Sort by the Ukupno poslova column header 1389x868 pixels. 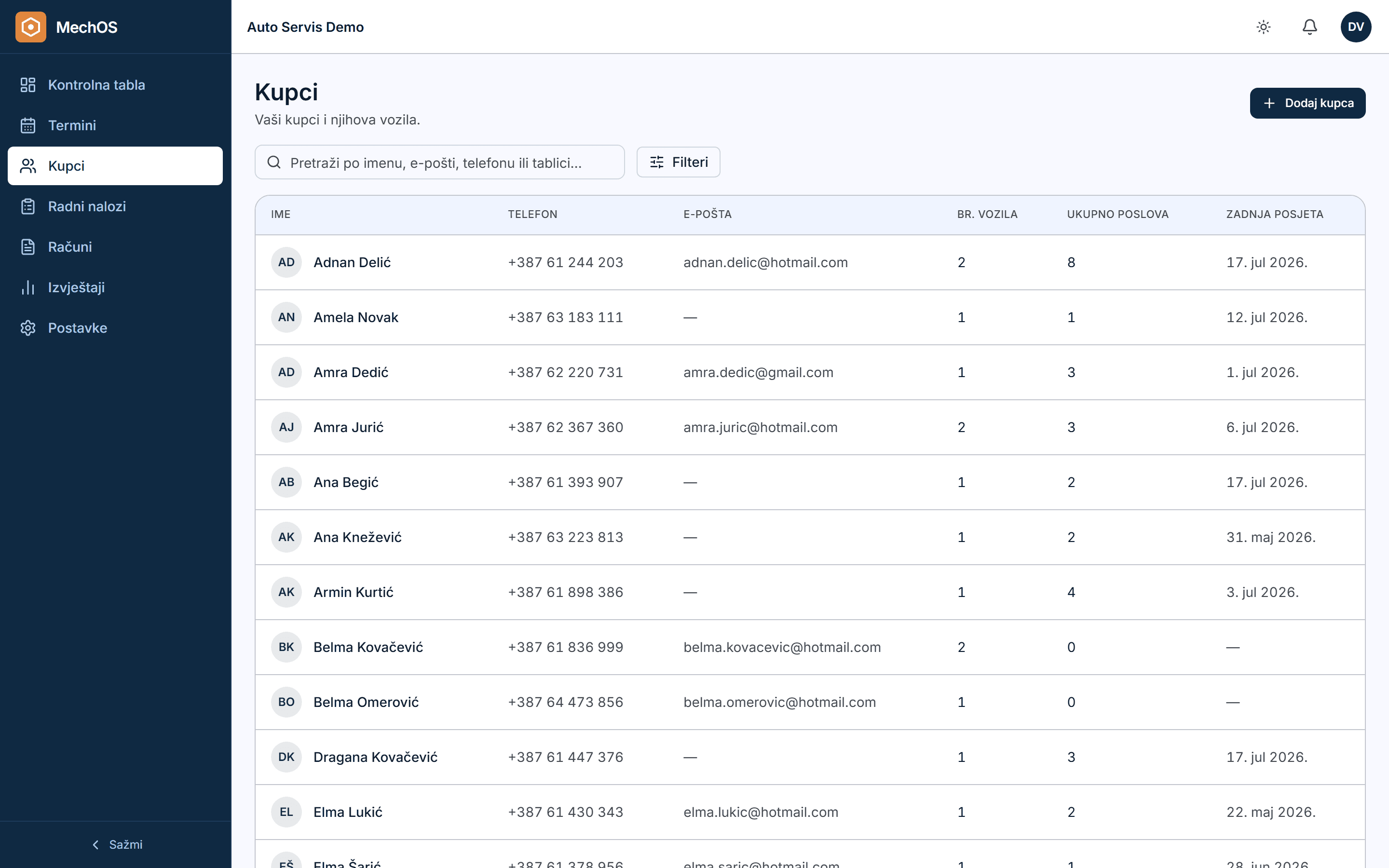[x=1117, y=214]
